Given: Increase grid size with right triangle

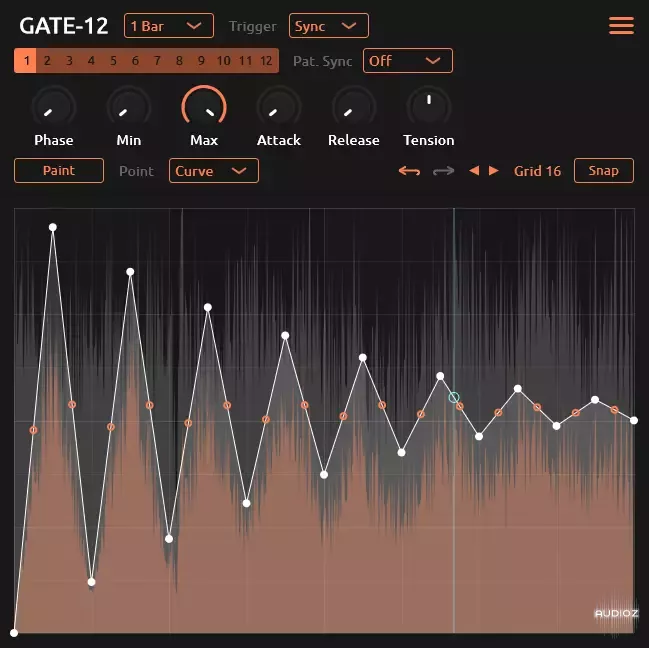Looking at the screenshot, I should tap(493, 170).
